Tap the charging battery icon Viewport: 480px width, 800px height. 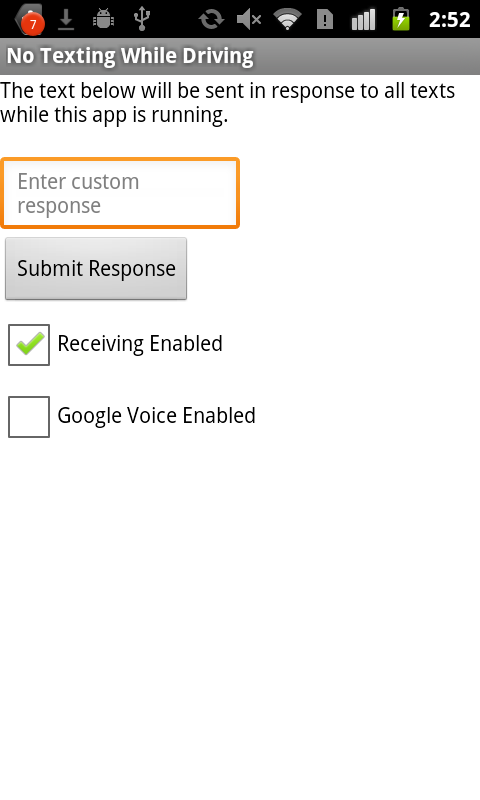(401, 19)
